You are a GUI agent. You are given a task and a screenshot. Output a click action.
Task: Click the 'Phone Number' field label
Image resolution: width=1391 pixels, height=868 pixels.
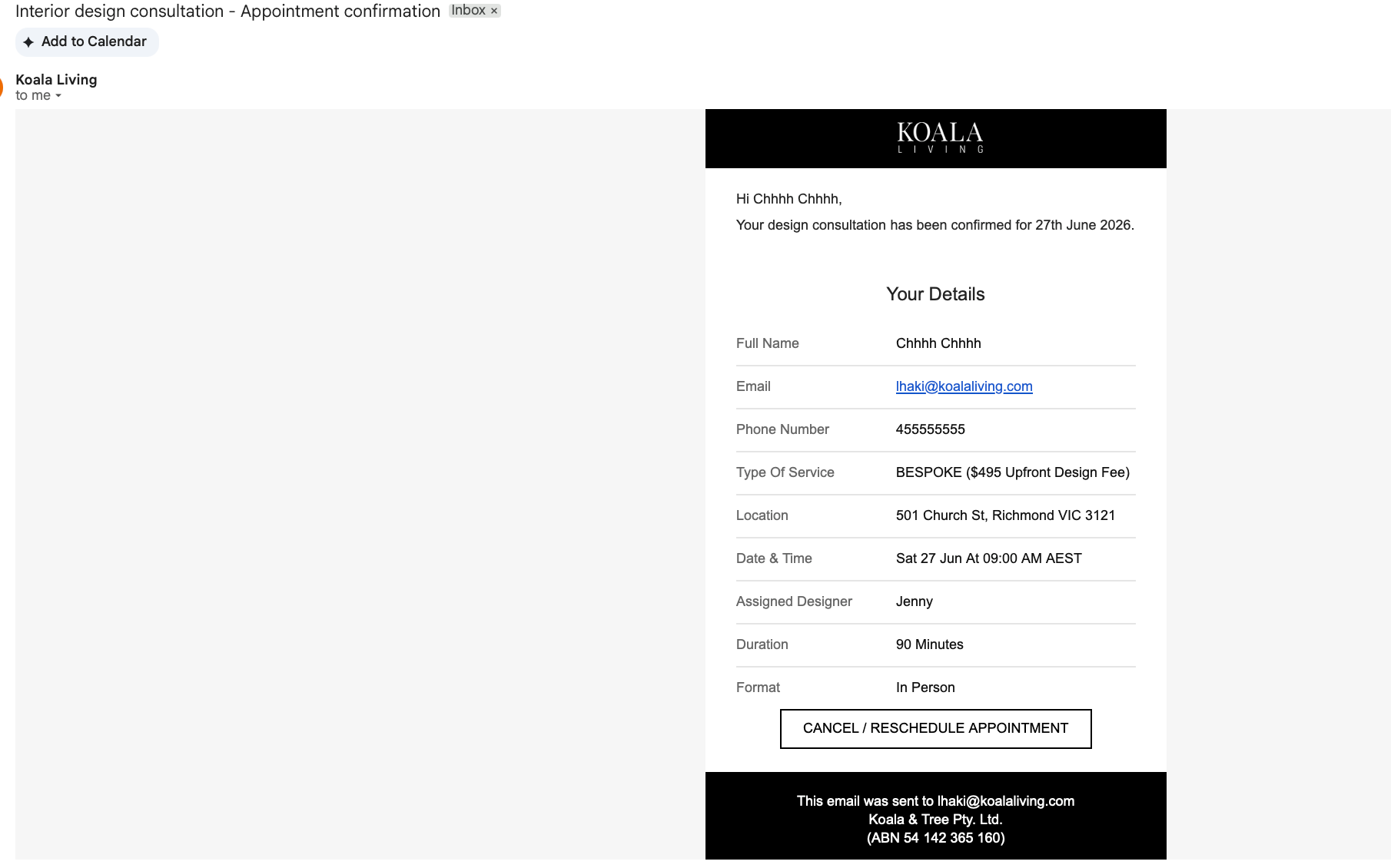[782, 429]
